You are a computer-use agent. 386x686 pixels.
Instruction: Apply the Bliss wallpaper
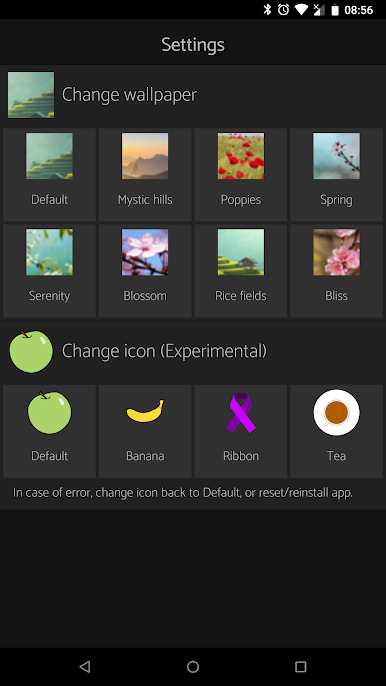[336, 271]
